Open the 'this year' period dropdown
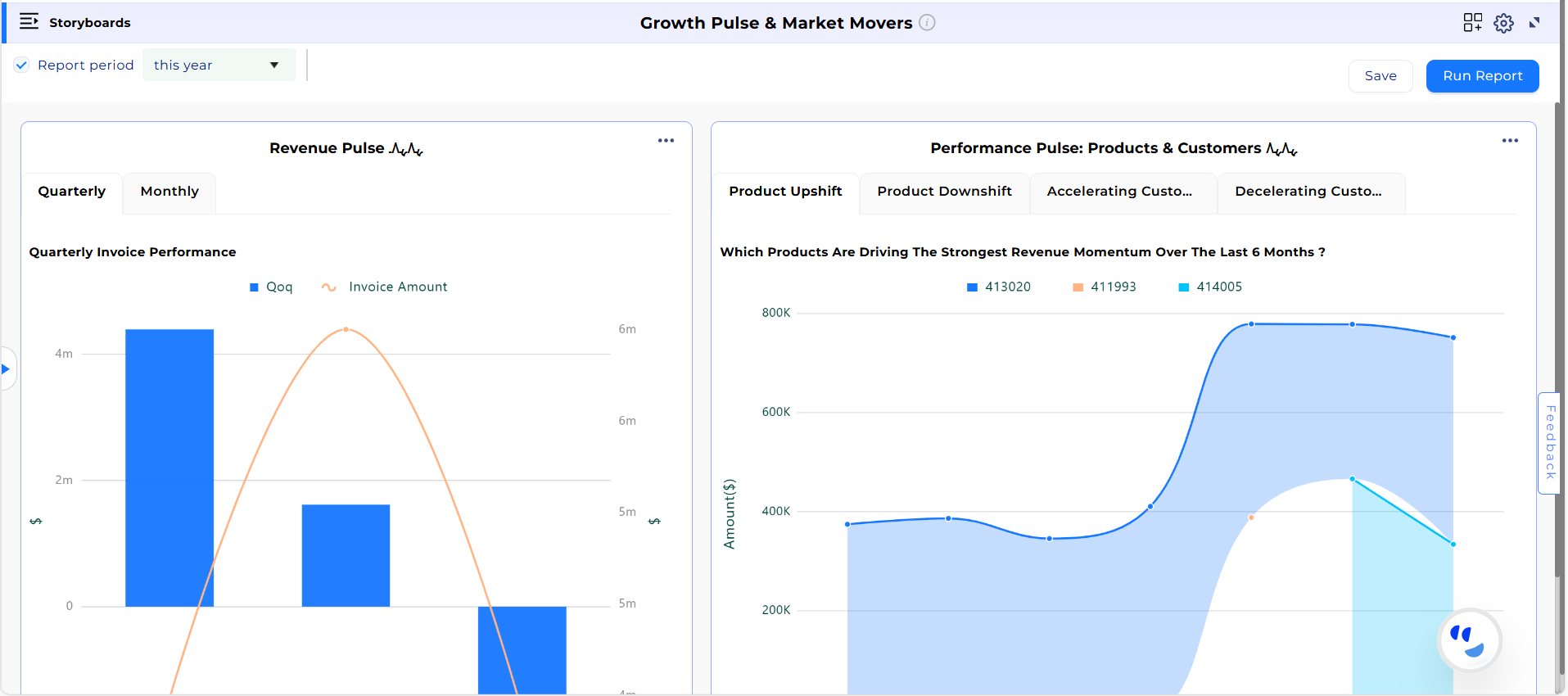This screenshot has width=1568, height=696. point(218,66)
